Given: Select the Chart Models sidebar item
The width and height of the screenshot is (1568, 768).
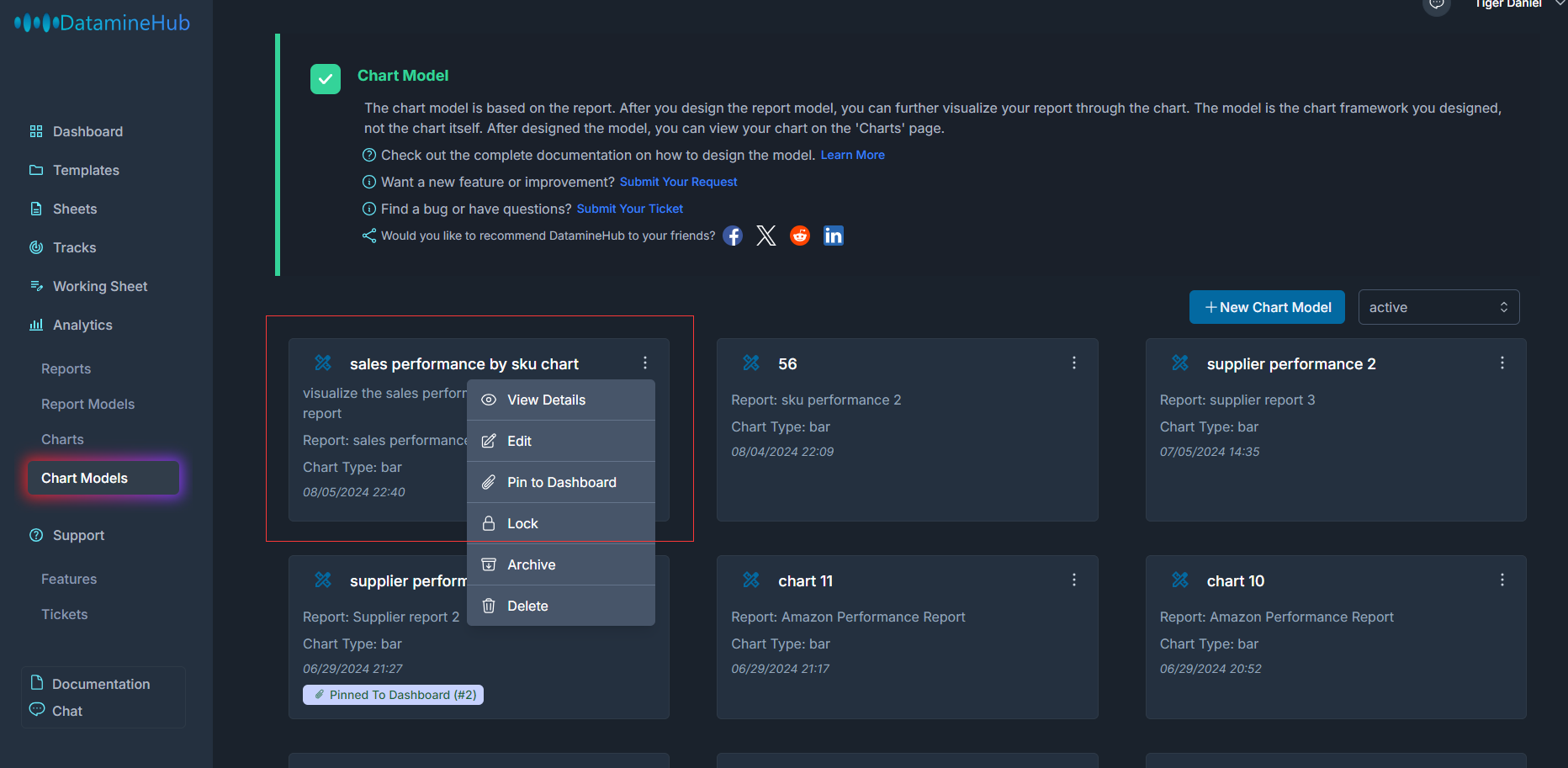Looking at the screenshot, I should pyautogui.click(x=103, y=478).
